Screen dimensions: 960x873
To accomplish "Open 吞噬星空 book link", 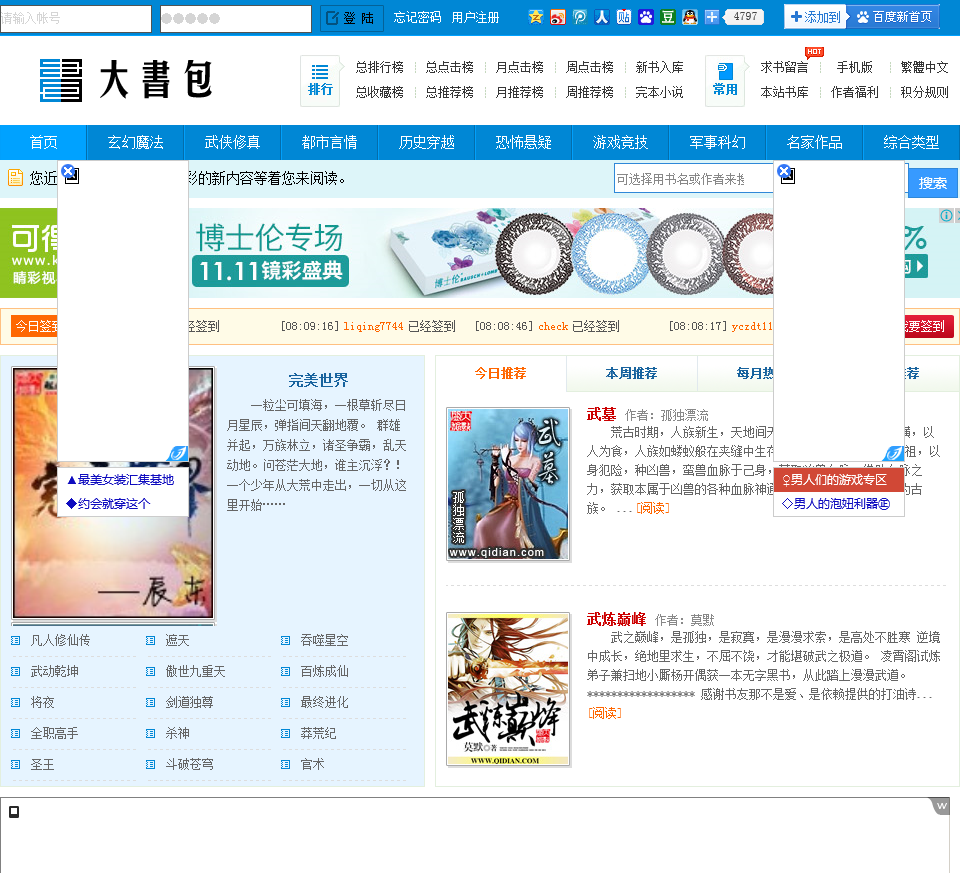I will [x=324, y=640].
